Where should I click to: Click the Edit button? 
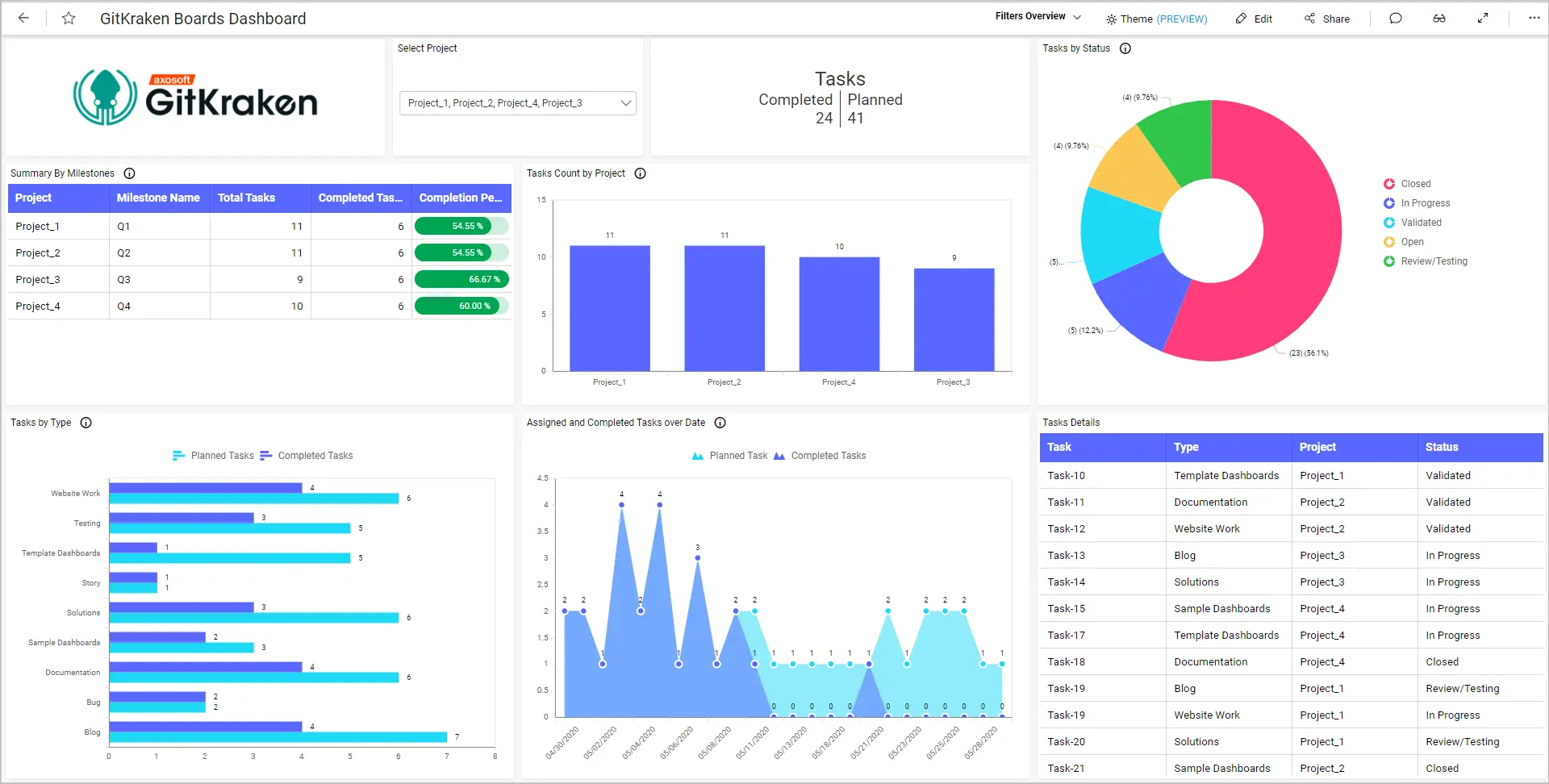1254,19
